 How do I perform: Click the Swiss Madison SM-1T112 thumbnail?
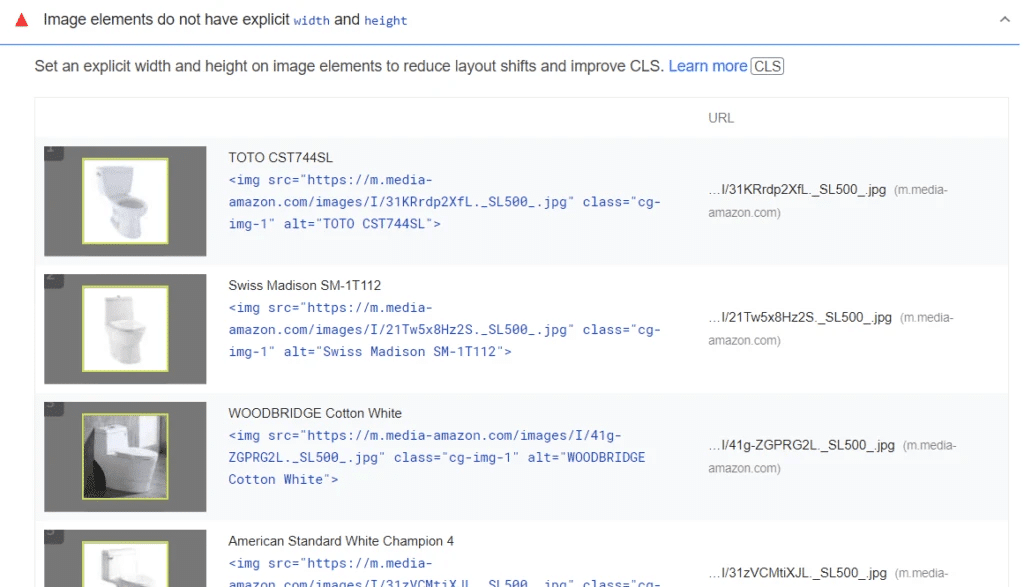[125, 329]
